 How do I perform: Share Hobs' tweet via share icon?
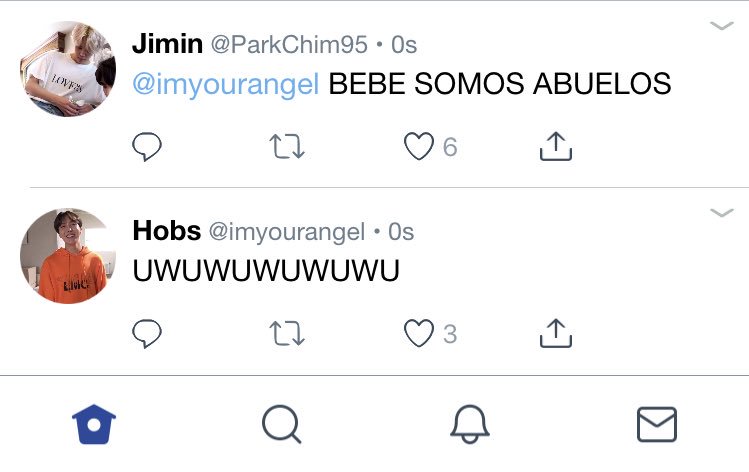[556, 333]
